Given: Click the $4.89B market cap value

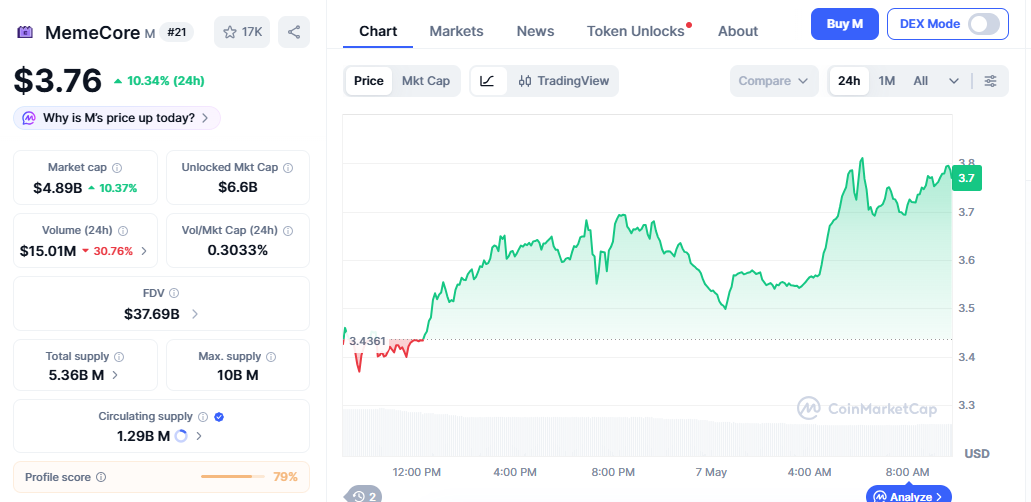Looking at the screenshot, I should tap(58, 188).
